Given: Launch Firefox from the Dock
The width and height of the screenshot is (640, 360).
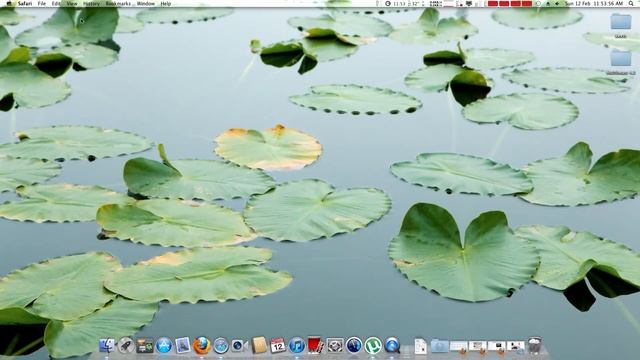Looking at the screenshot, I should (x=202, y=346).
